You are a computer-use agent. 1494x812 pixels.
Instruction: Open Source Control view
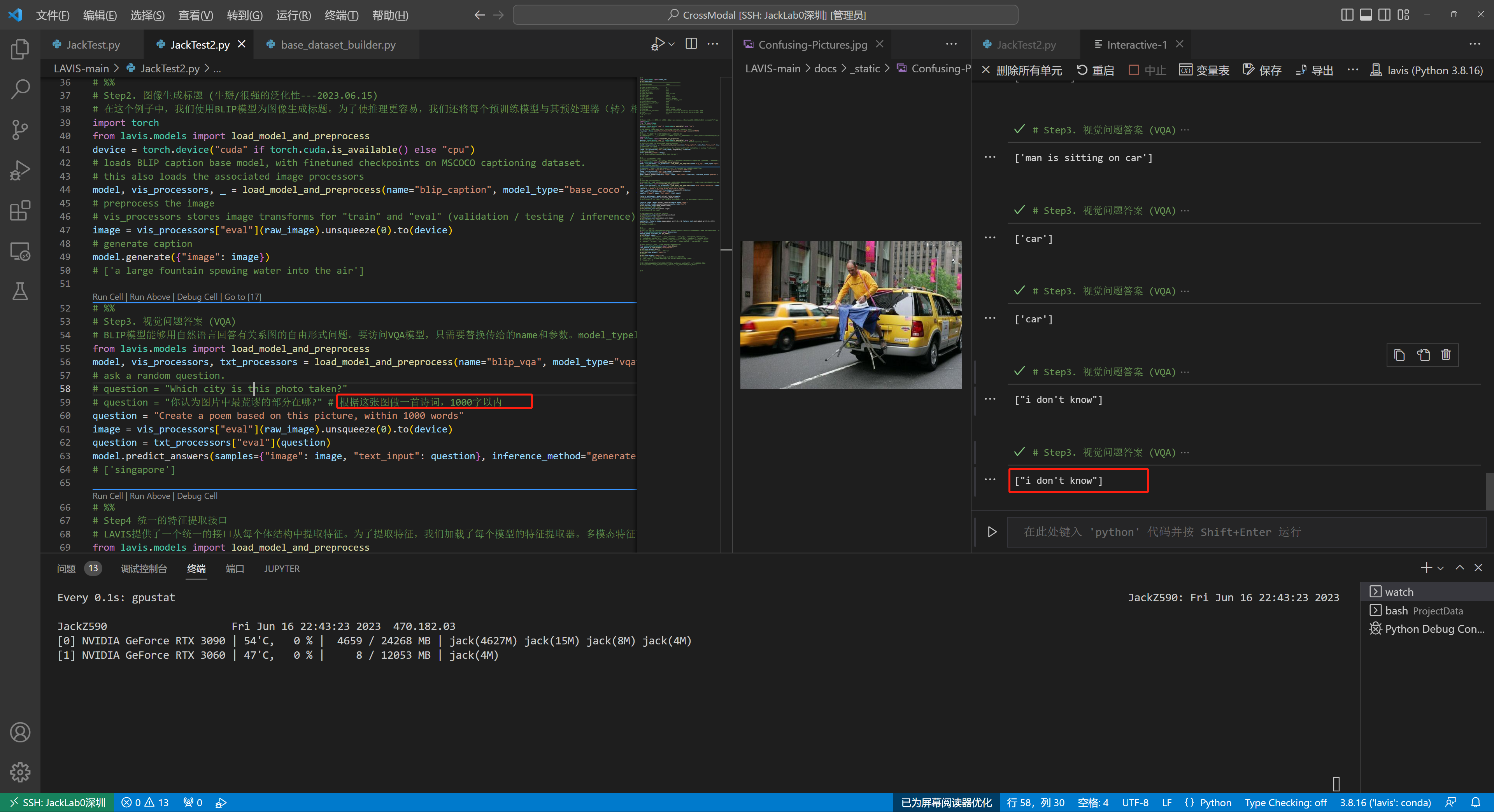[x=20, y=130]
